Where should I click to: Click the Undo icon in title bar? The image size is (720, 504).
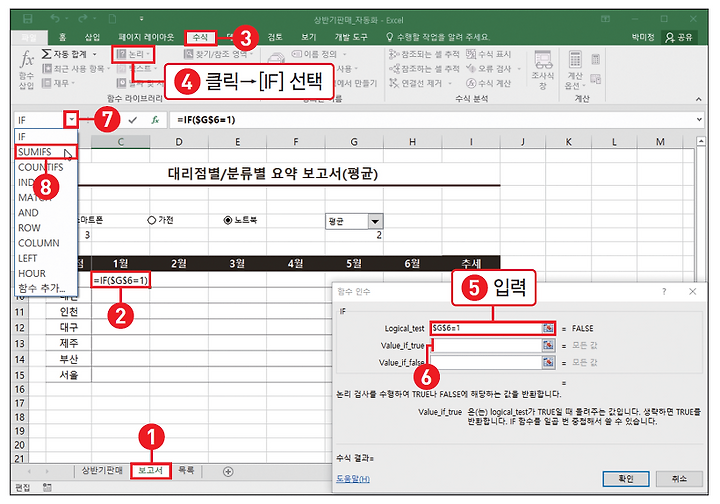tap(55, 19)
